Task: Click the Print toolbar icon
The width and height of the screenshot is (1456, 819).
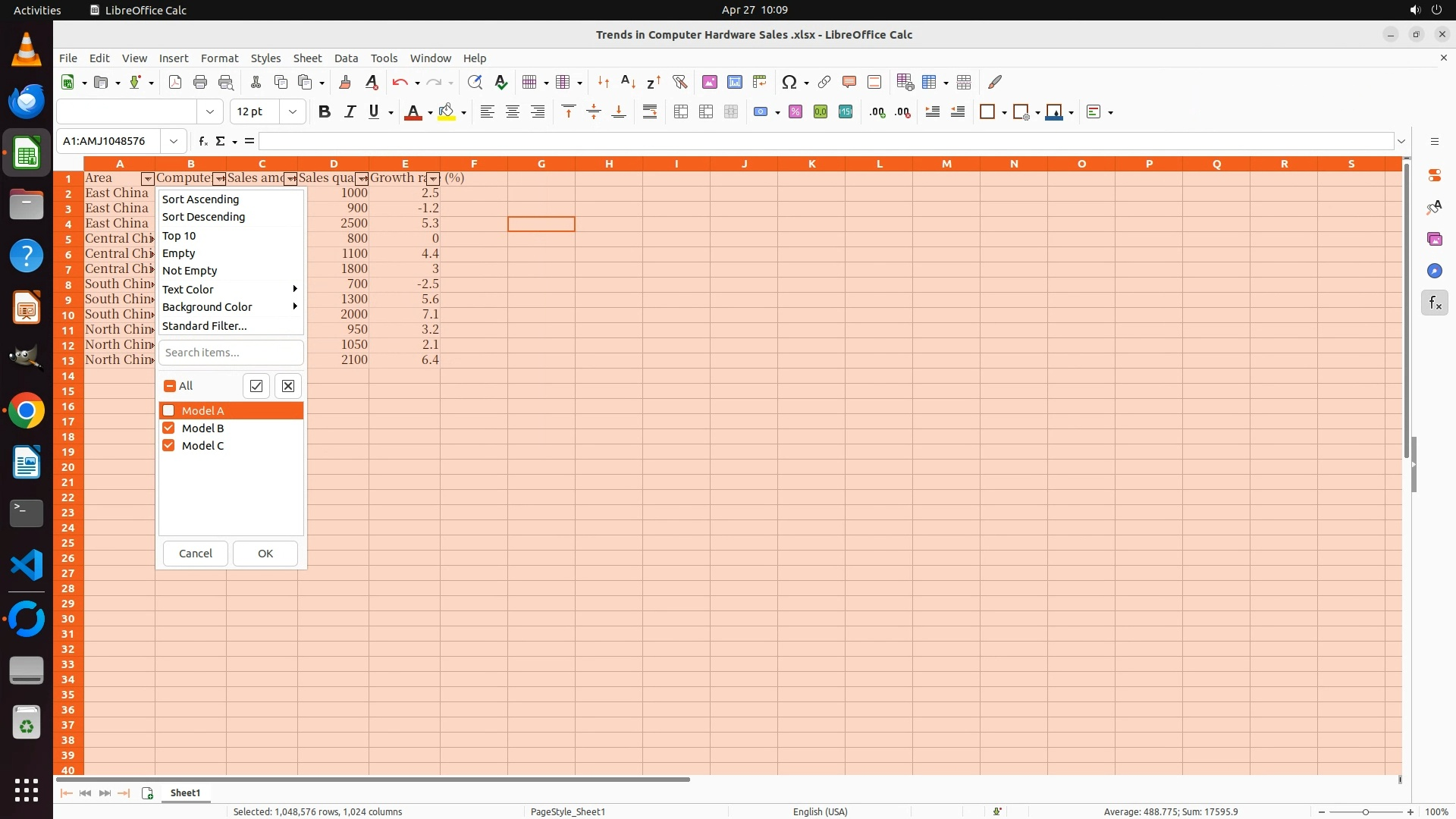Action: [200, 82]
